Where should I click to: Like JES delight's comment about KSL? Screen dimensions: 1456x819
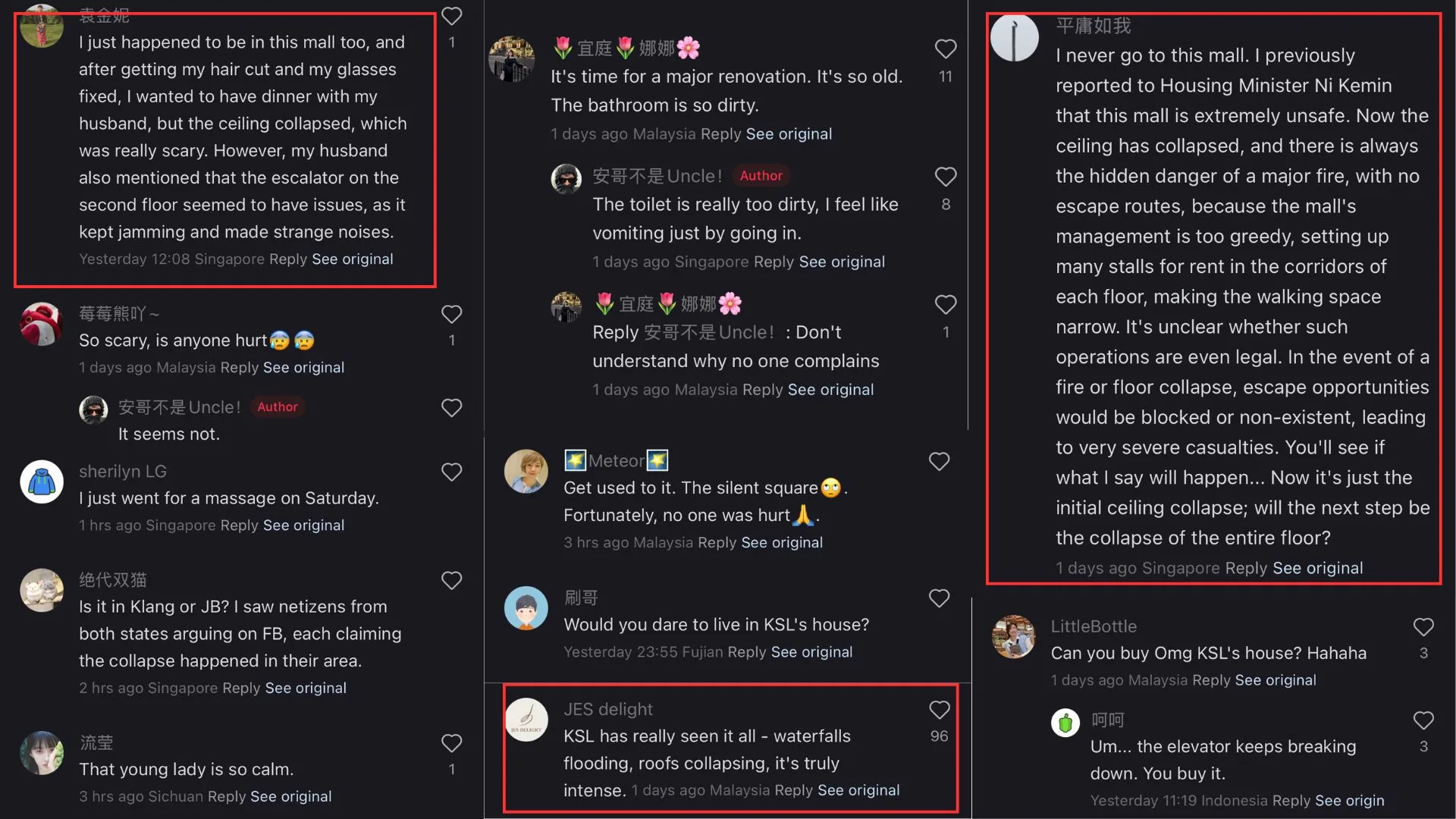(x=939, y=711)
